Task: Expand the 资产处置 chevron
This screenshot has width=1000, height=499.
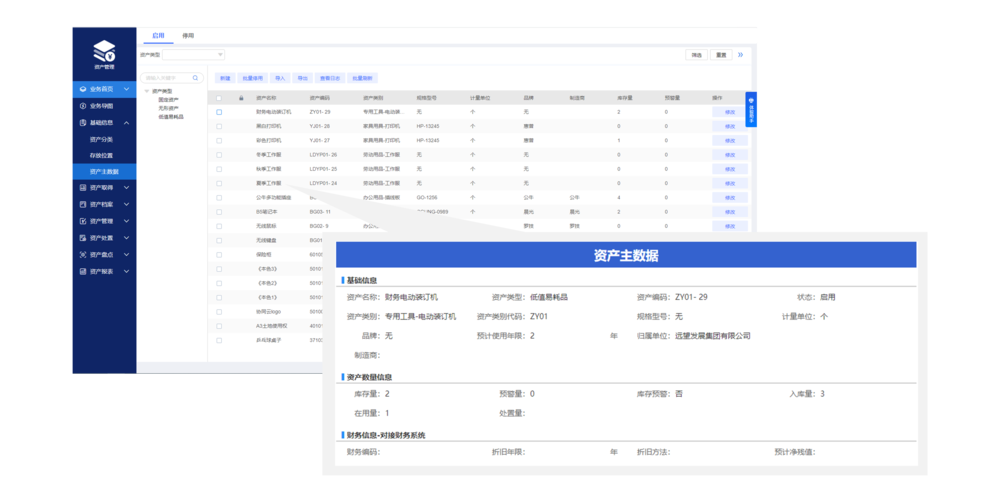Action: (x=126, y=238)
